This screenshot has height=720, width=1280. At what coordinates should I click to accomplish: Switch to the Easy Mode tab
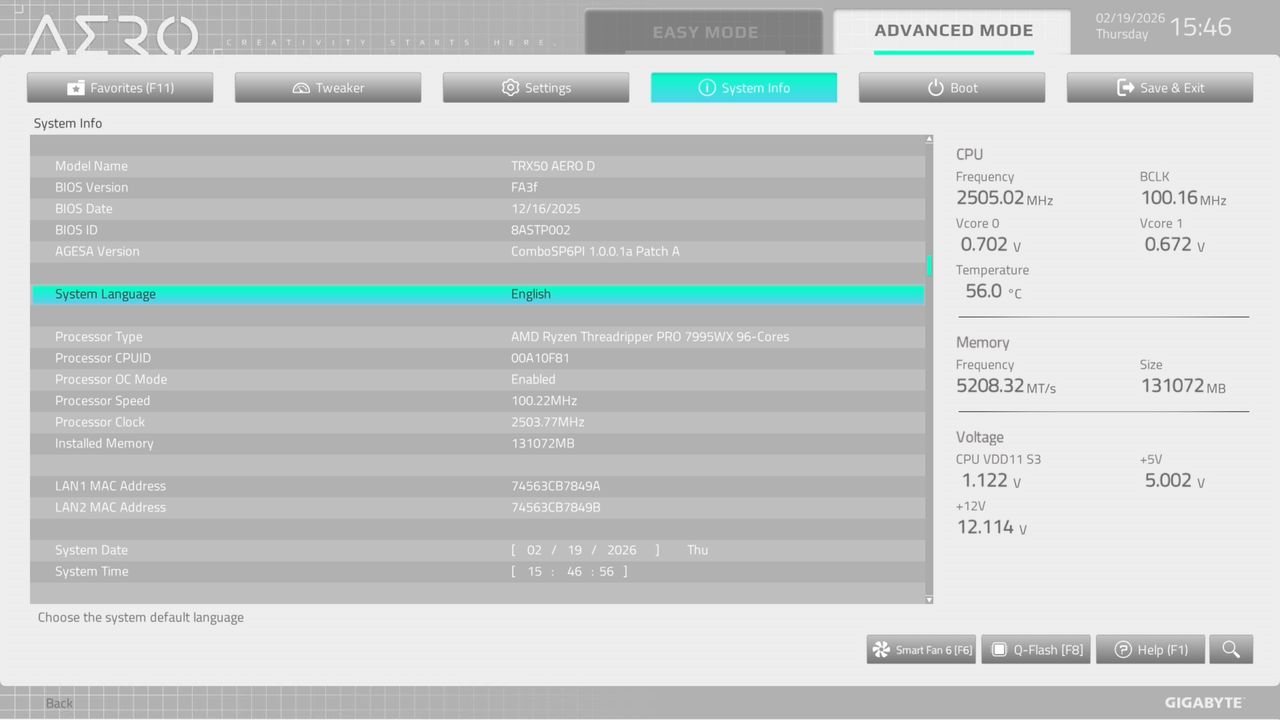(x=705, y=31)
